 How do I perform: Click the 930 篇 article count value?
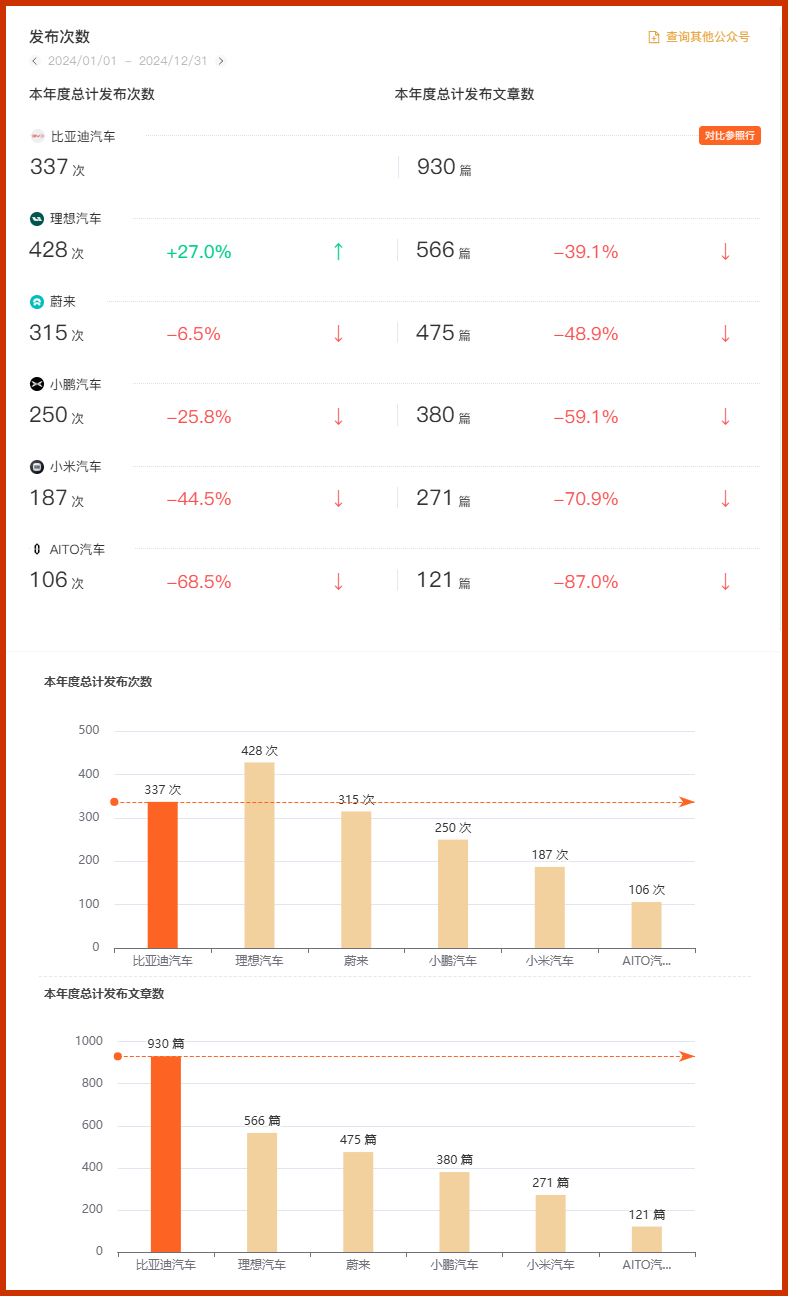(x=444, y=167)
